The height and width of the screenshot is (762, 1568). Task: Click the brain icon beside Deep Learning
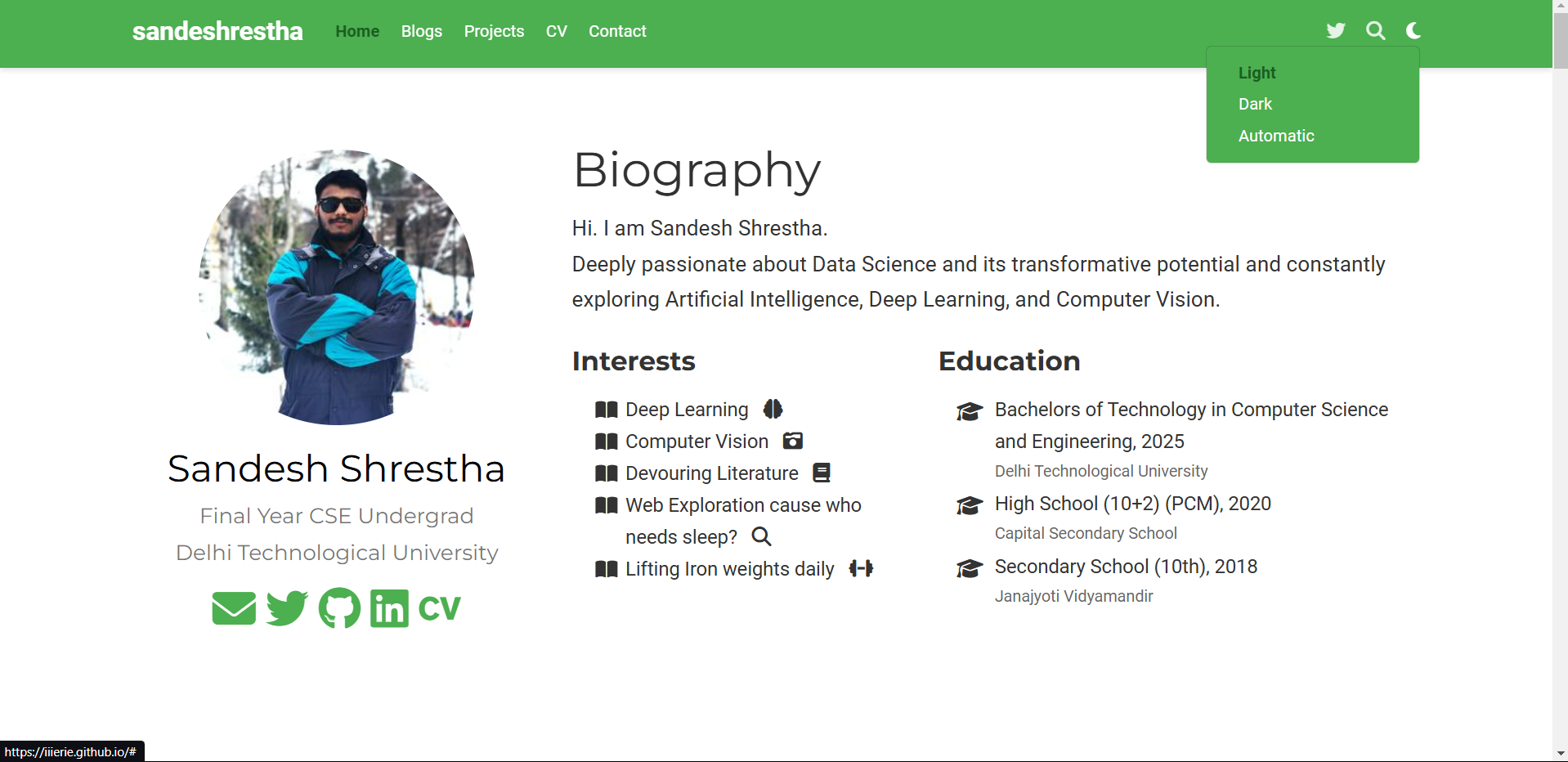pos(773,409)
